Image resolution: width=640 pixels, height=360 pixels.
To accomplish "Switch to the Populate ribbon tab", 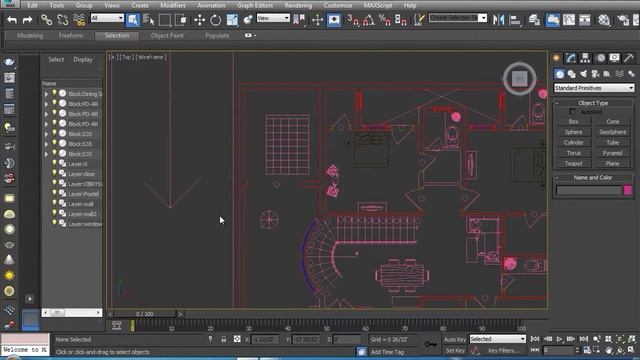I will [x=217, y=36].
